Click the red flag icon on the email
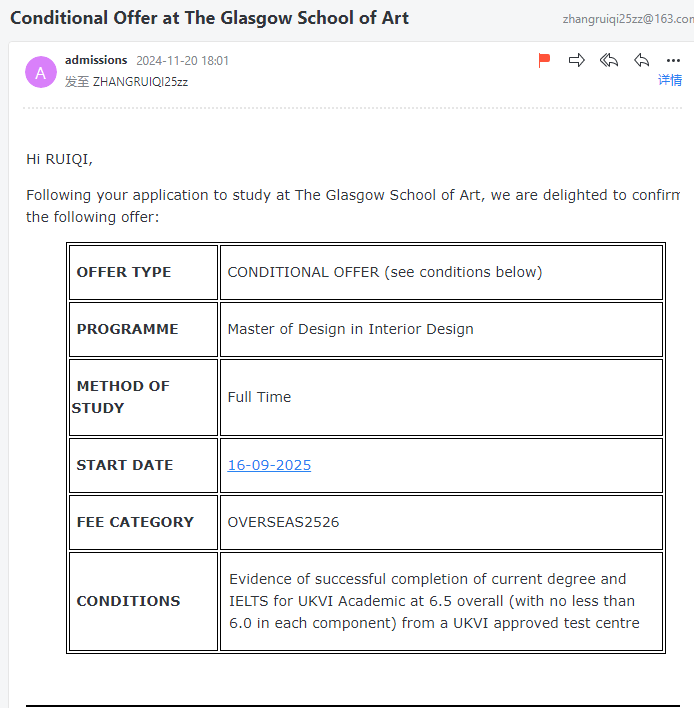The image size is (694, 708). coord(544,60)
